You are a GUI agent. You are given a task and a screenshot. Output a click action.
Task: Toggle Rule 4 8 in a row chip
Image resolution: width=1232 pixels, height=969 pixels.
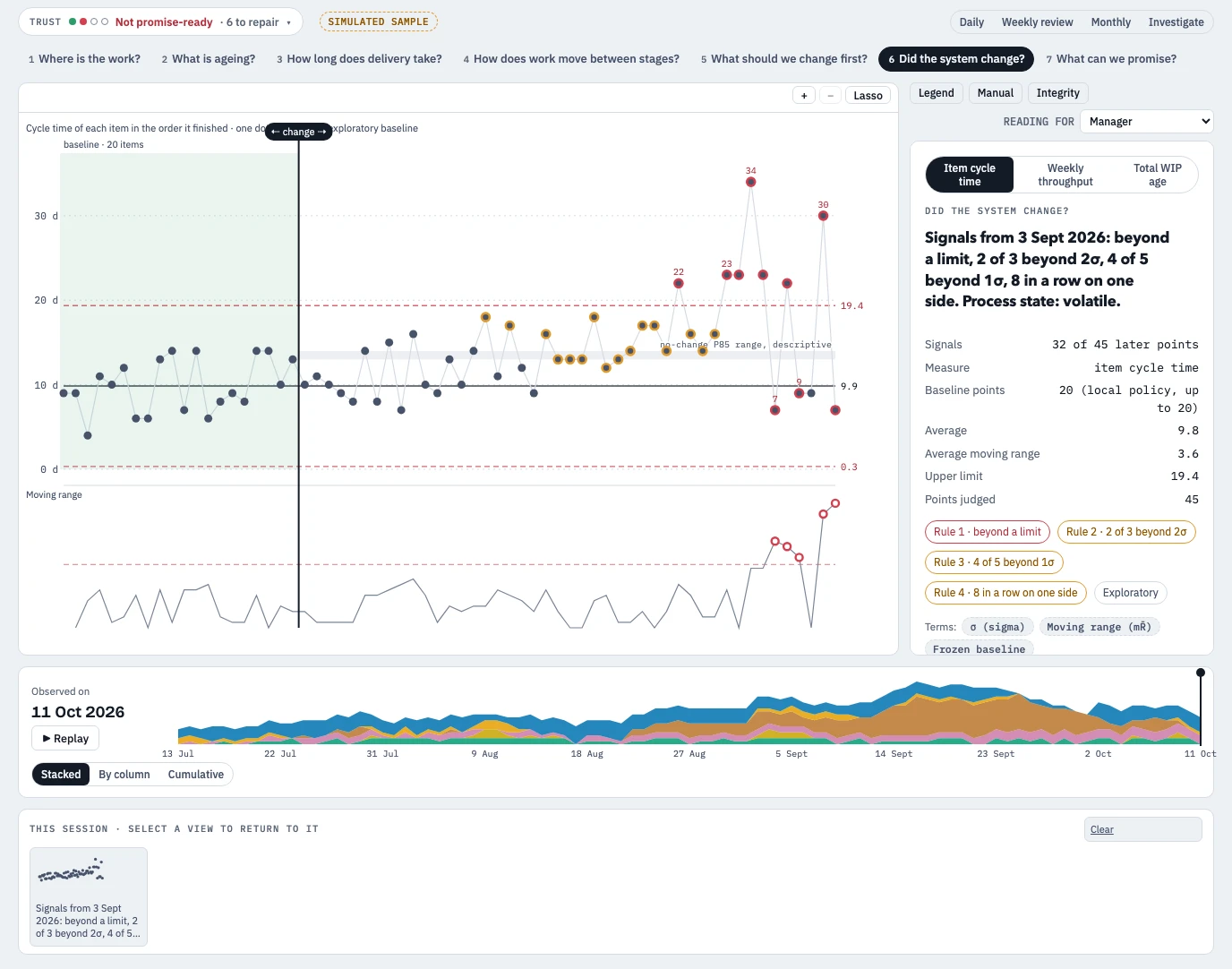[1005, 593]
